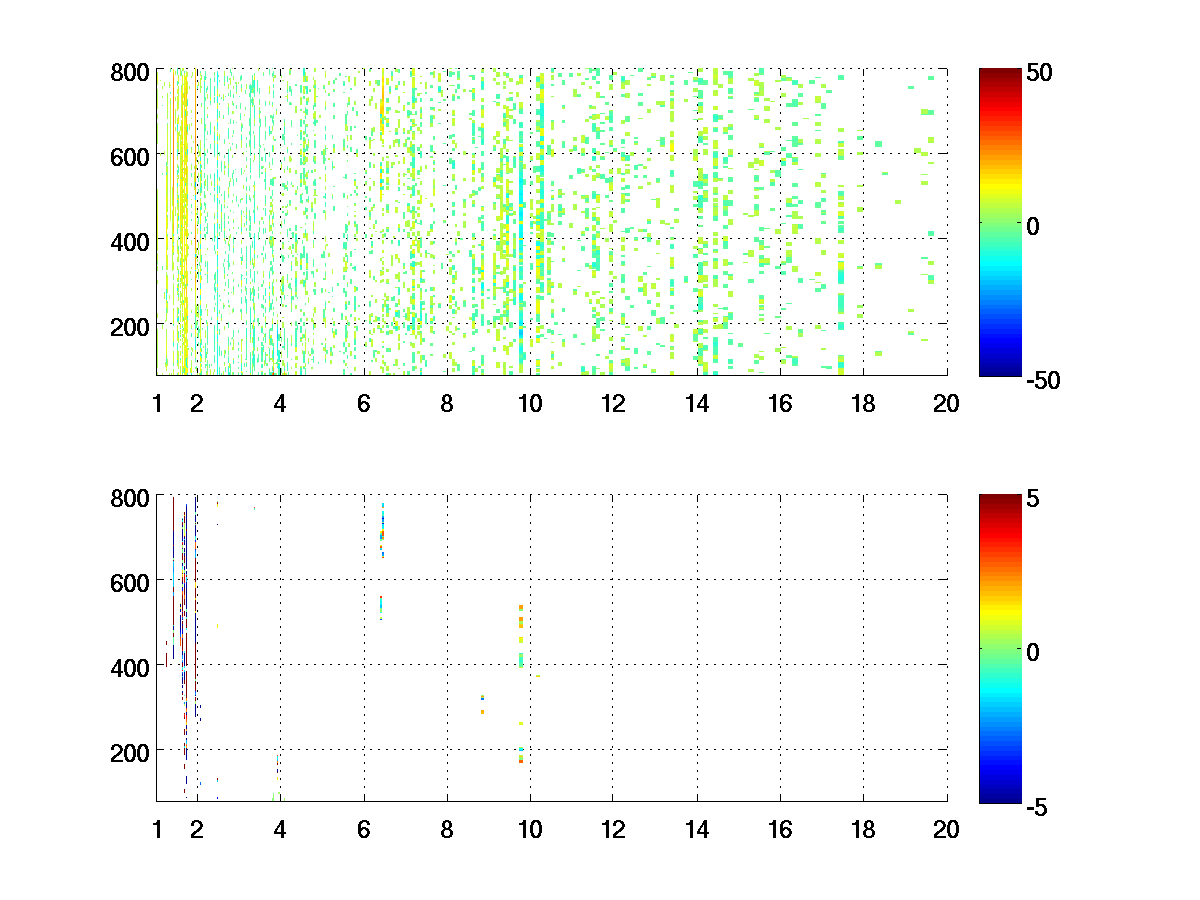Click y-axis tick 600 on top plot

click(x=130, y=156)
